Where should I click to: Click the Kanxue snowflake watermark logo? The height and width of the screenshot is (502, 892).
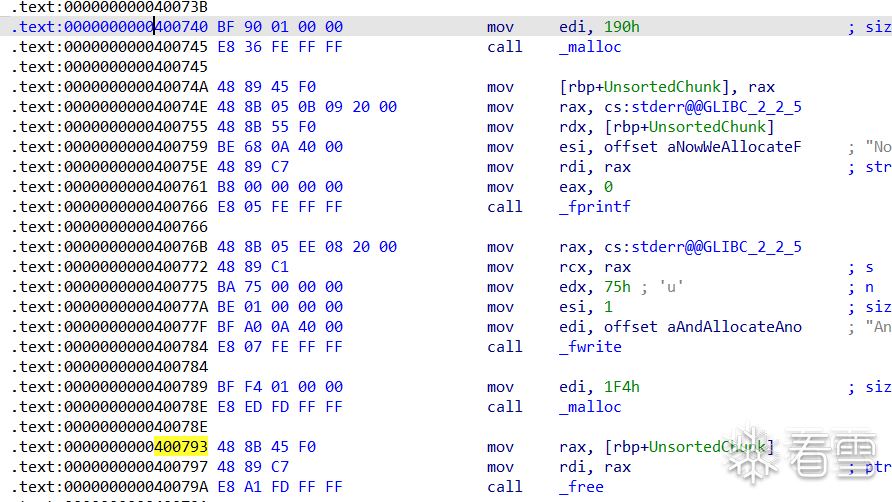(x=754, y=459)
